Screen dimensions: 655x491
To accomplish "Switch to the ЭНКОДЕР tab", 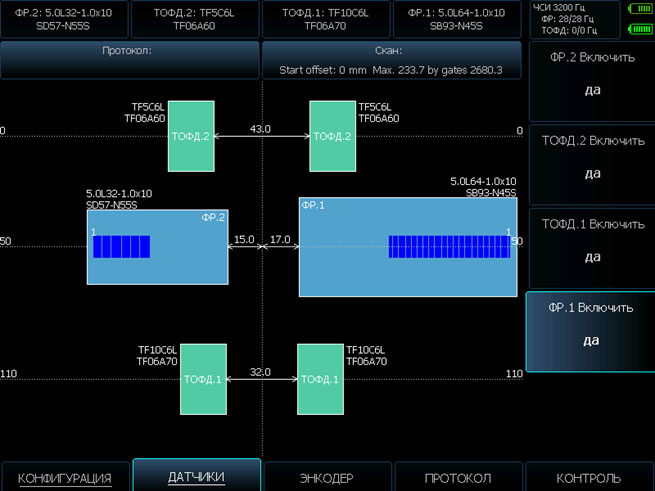I will click(327, 478).
